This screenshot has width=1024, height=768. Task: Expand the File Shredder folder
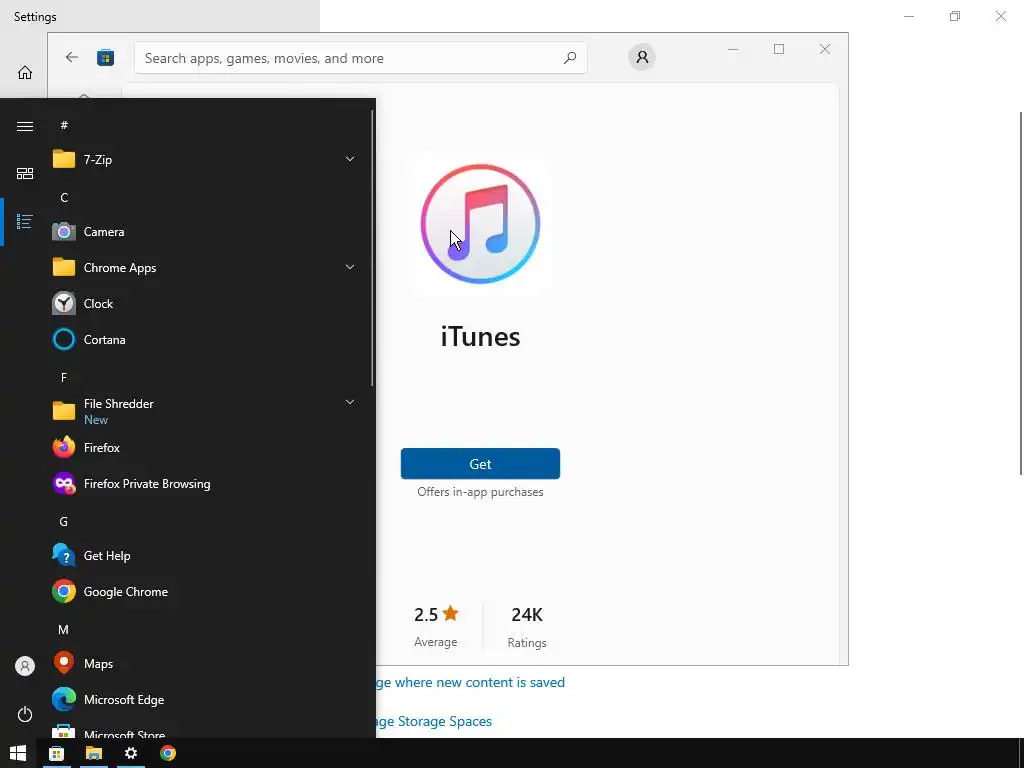point(350,402)
